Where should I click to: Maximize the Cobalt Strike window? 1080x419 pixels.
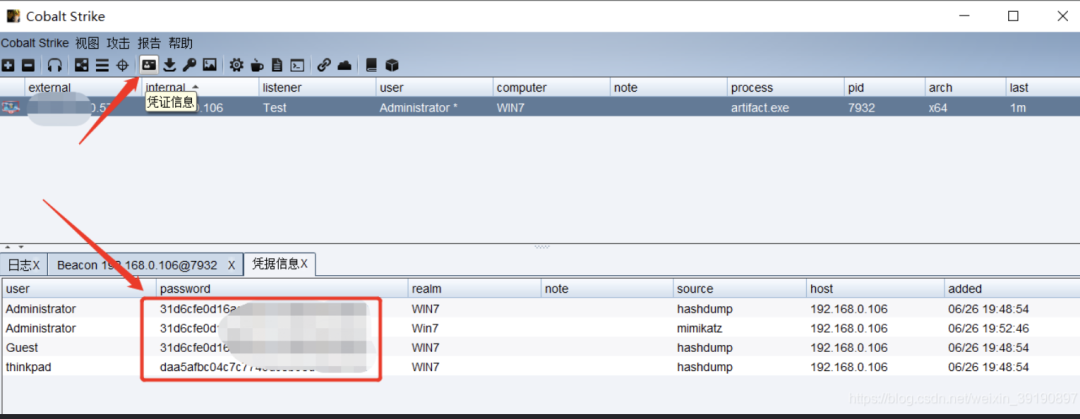pos(1013,16)
